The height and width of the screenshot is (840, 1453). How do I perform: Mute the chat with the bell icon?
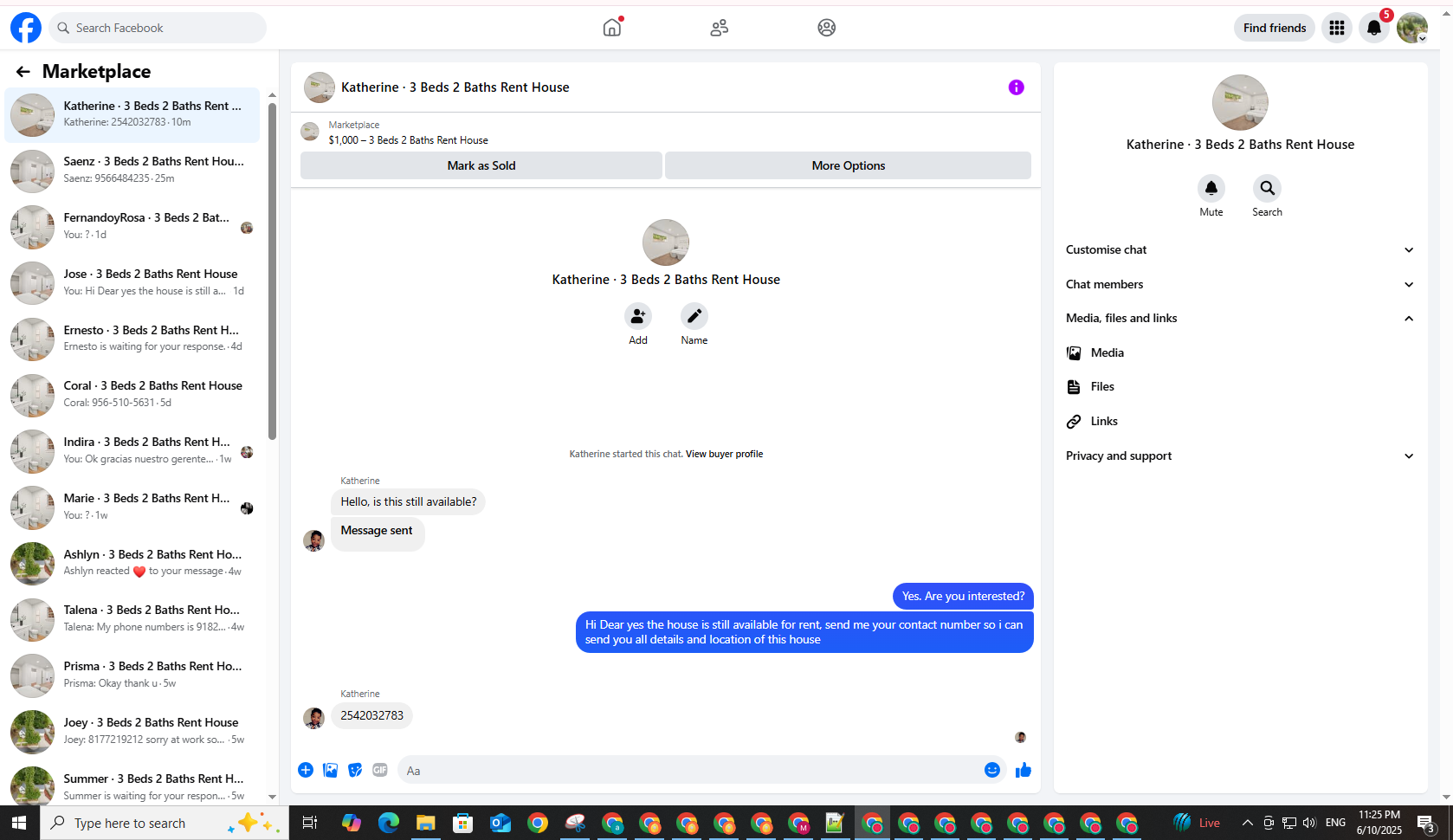pyautogui.click(x=1211, y=188)
